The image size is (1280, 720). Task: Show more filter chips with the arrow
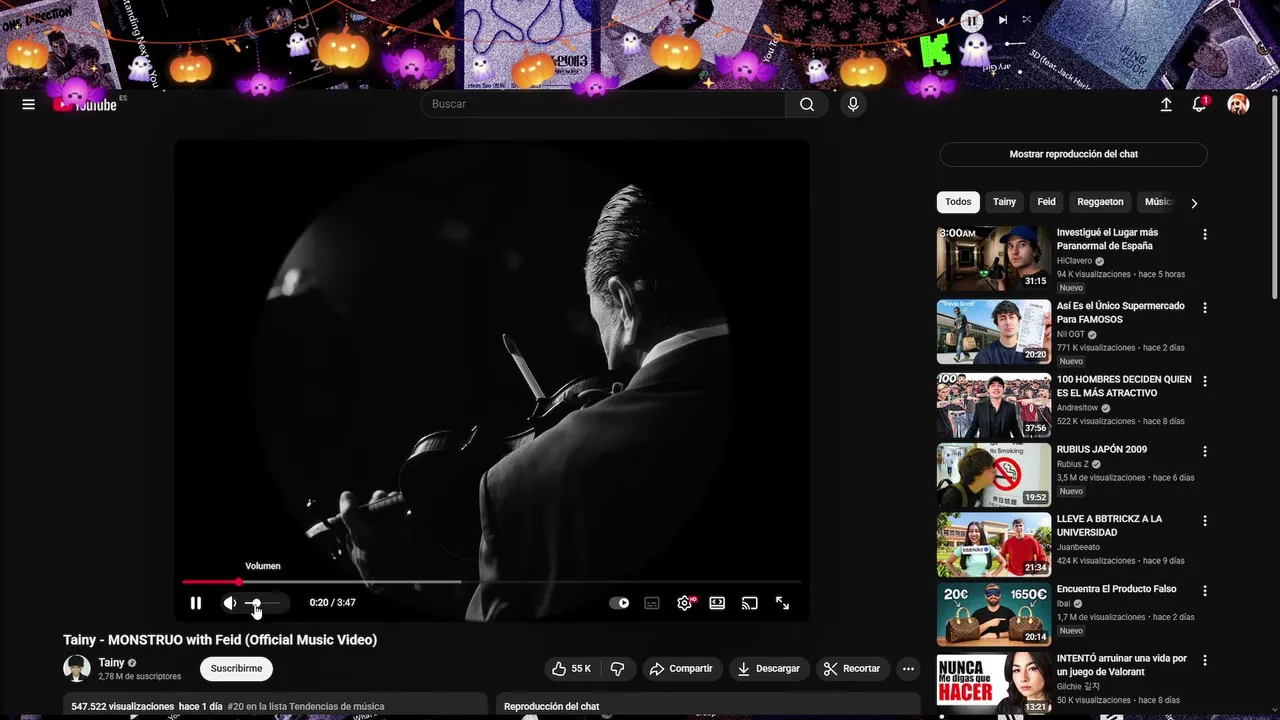click(1194, 203)
